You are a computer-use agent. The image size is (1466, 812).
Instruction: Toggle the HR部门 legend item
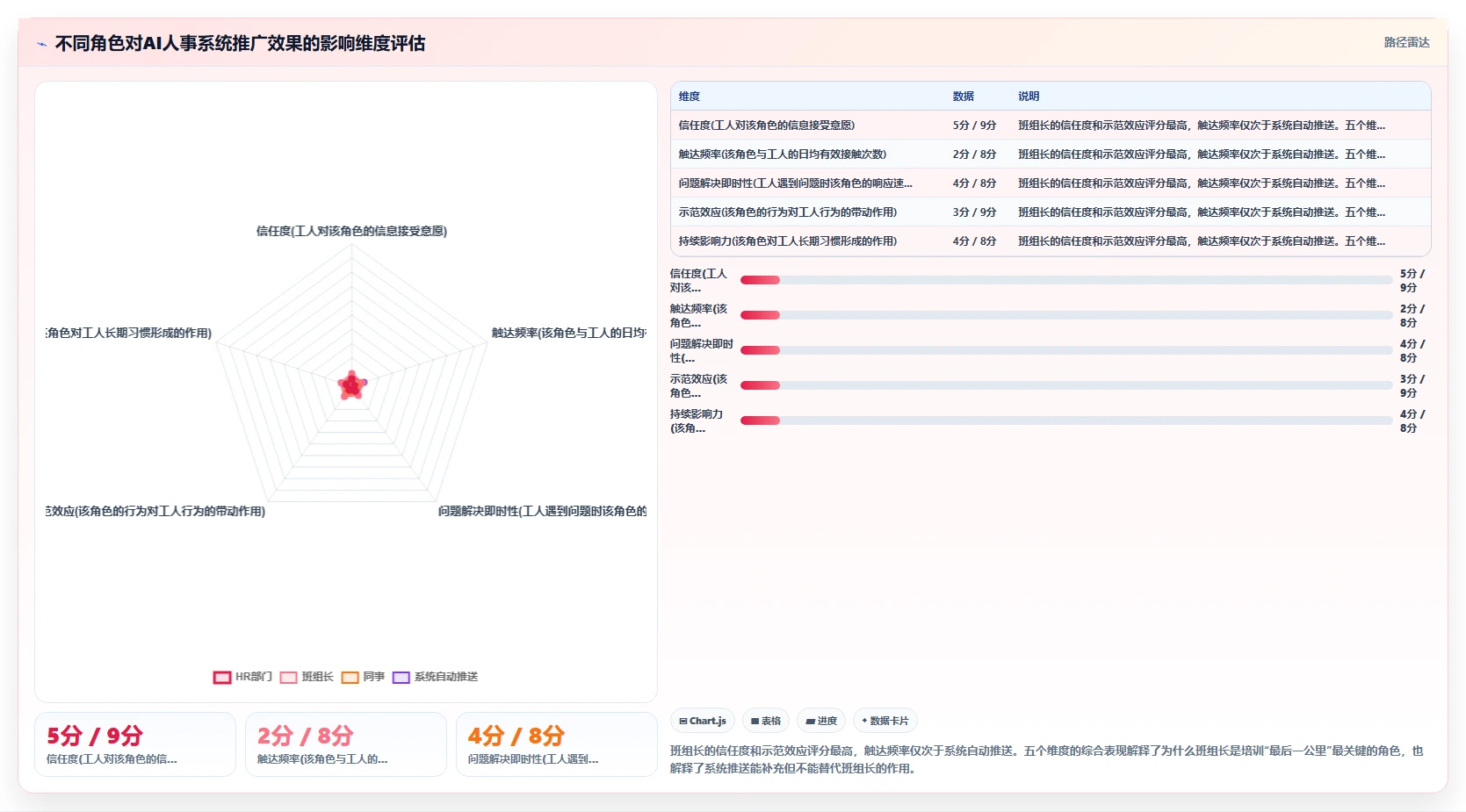point(242,677)
